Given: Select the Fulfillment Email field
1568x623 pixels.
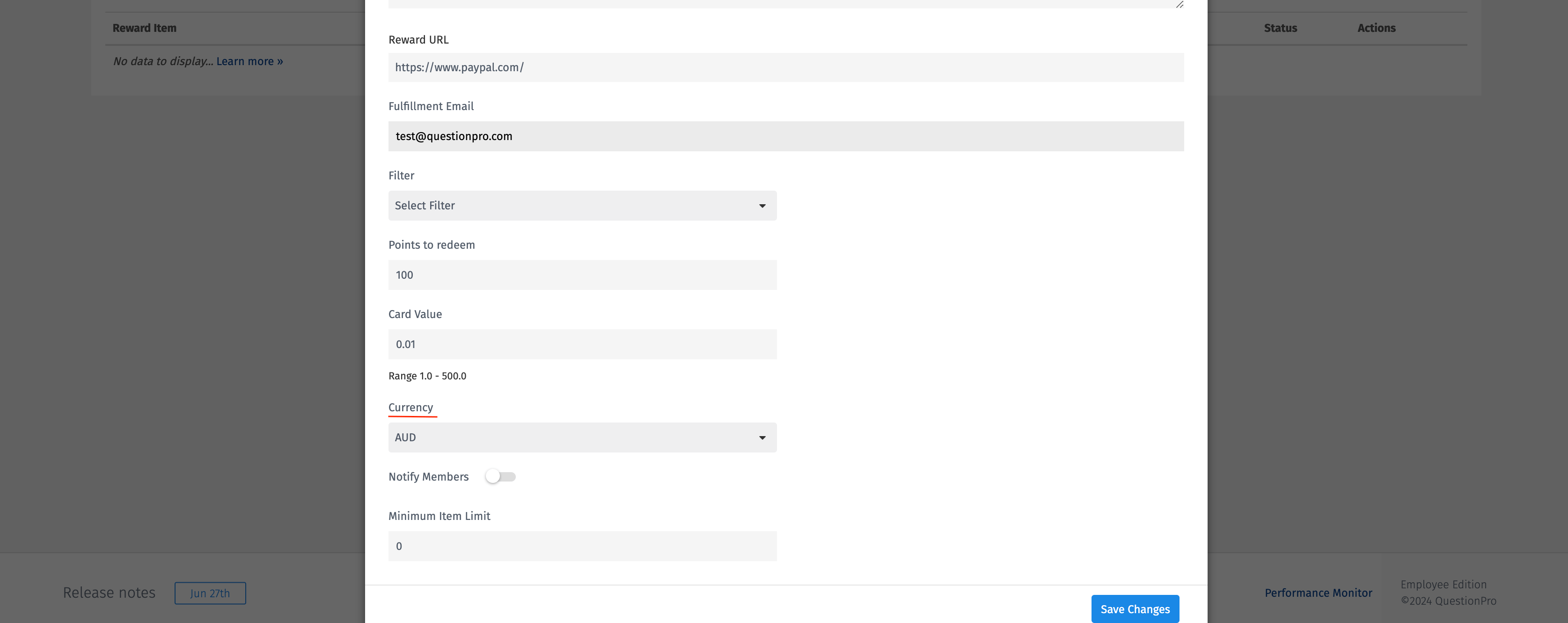Looking at the screenshot, I should [785, 136].
